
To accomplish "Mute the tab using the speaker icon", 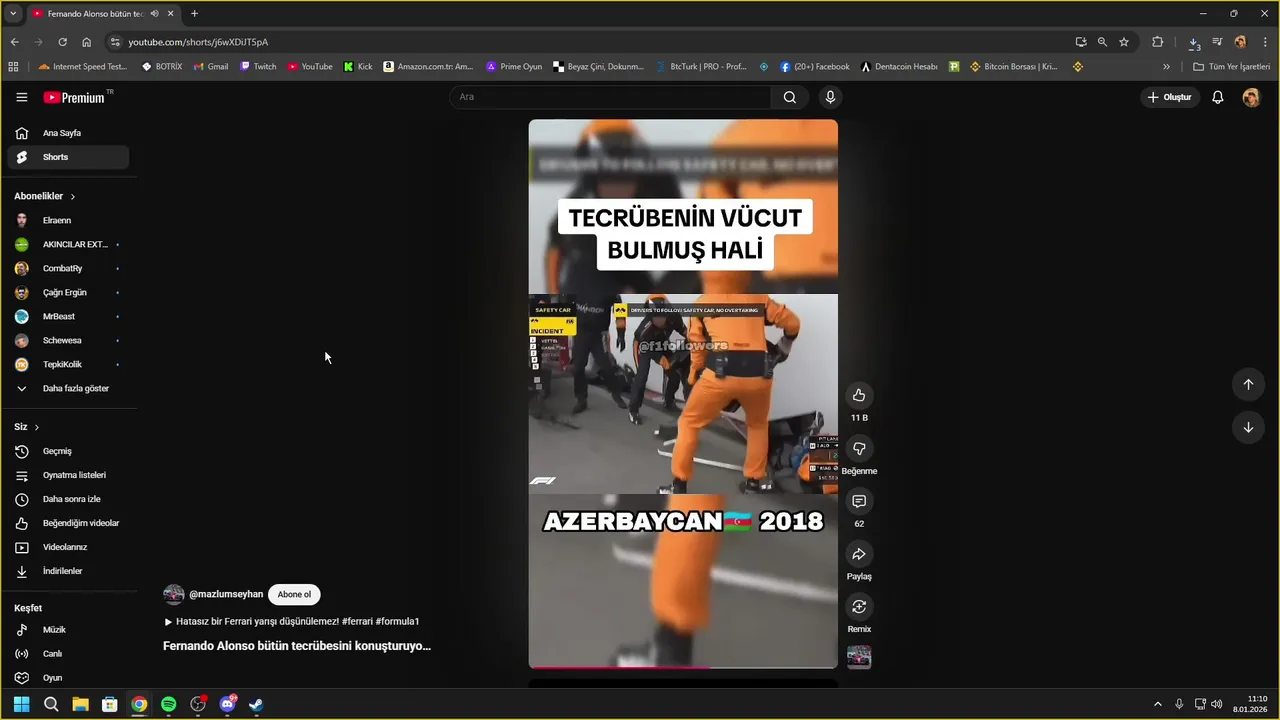I will pyautogui.click(x=154, y=14).
